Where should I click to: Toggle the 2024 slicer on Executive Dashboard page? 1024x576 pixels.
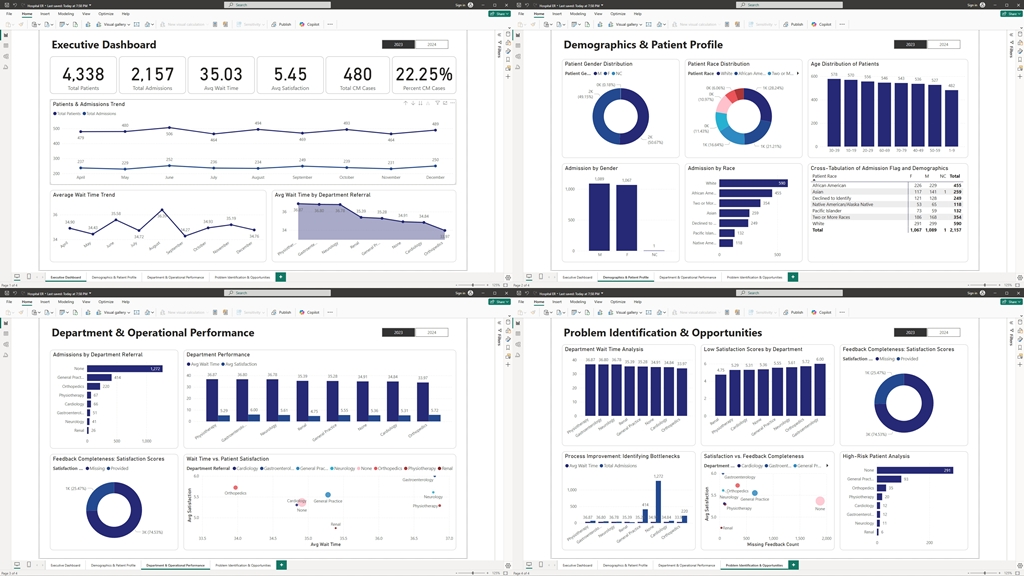point(431,45)
